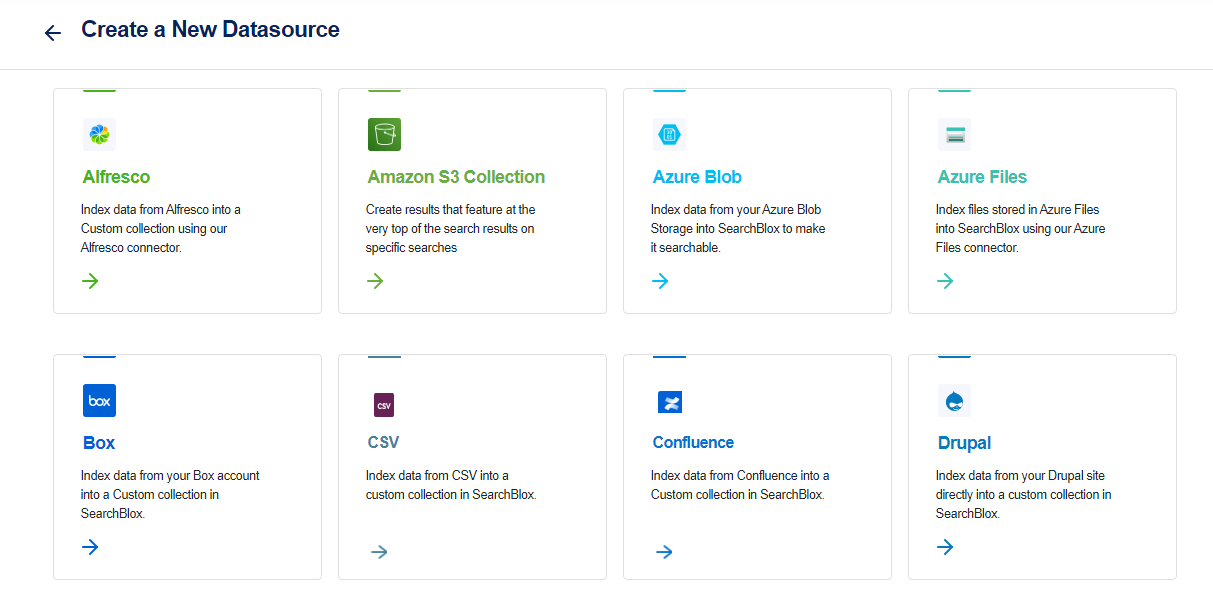The width and height of the screenshot is (1213, 606).
Task: Select the CSV title
Action: pyautogui.click(x=383, y=442)
